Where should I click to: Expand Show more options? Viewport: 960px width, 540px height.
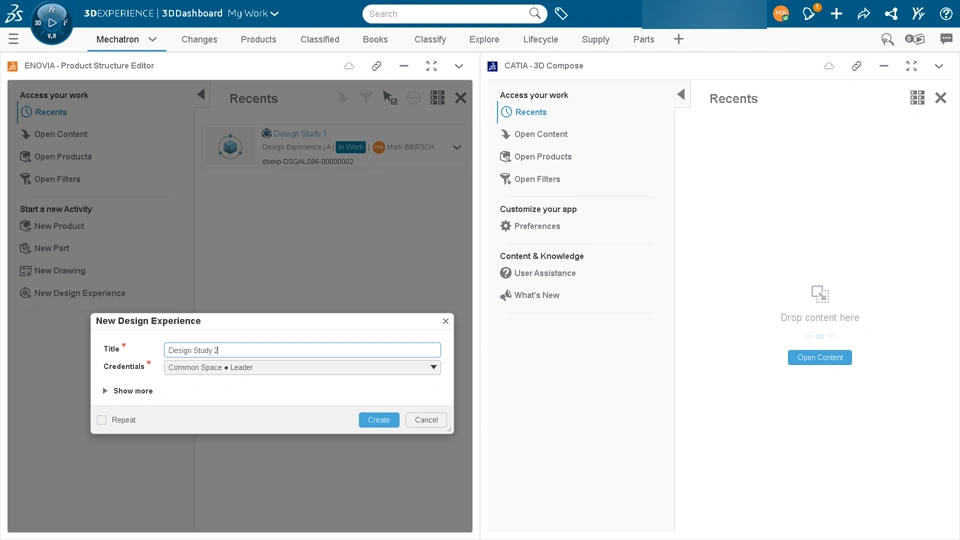(127, 391)
